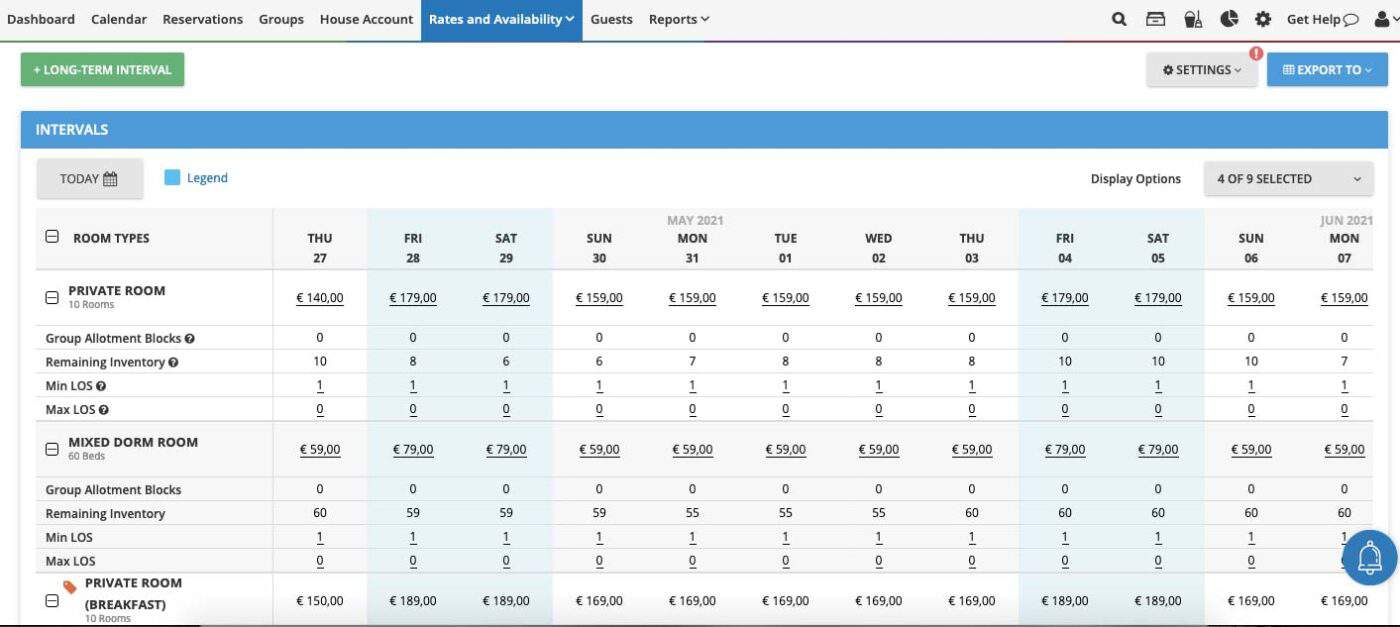
Task: Click the cash drawer icon in the top bar
Action: tap(1156, 18)
